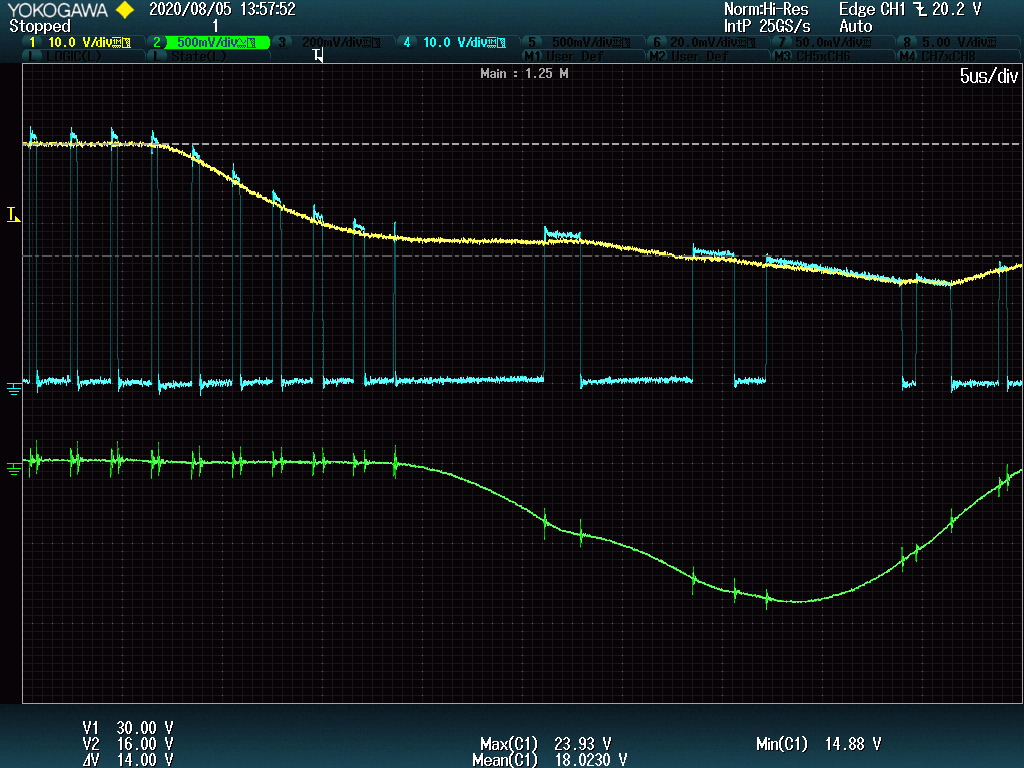Select channel 4 10.0 V/div tab
This screenshot has width=1024, height=768.
click(457, 42)
